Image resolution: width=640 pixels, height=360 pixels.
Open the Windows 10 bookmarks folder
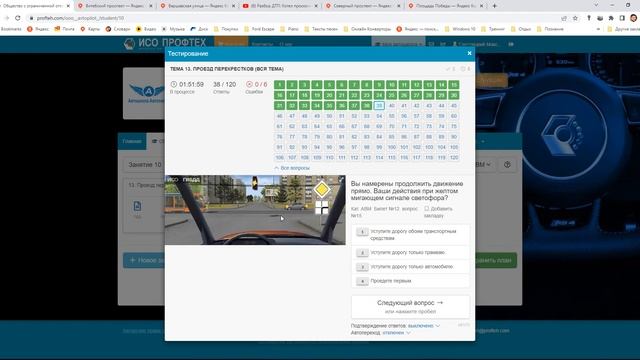pos(460,29)
